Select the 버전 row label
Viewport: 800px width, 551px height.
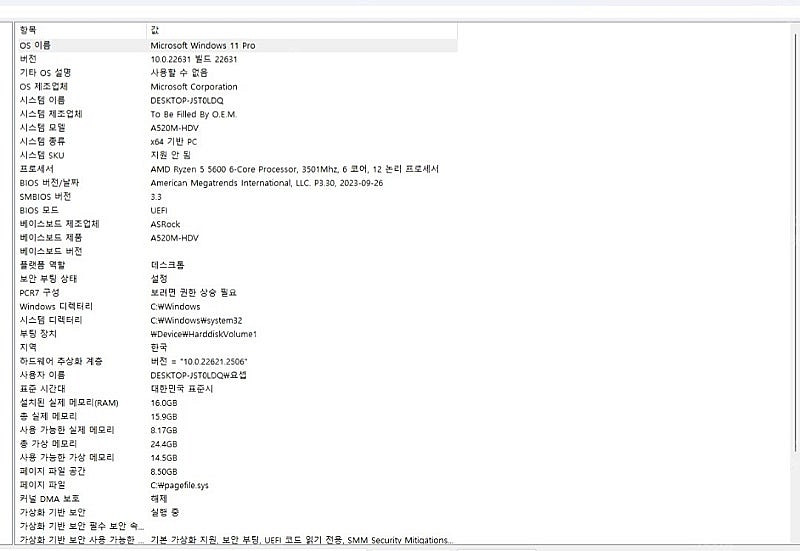tap(28, 59)
